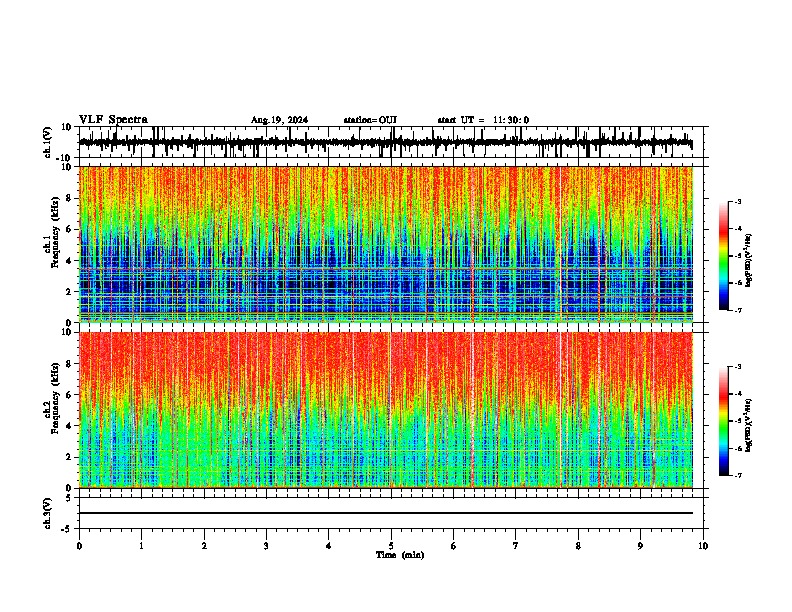Click the "start UT = 11:30:0" text
This screenshot has height=612, width=792.
pyautogui.click(x=483, y=120)
